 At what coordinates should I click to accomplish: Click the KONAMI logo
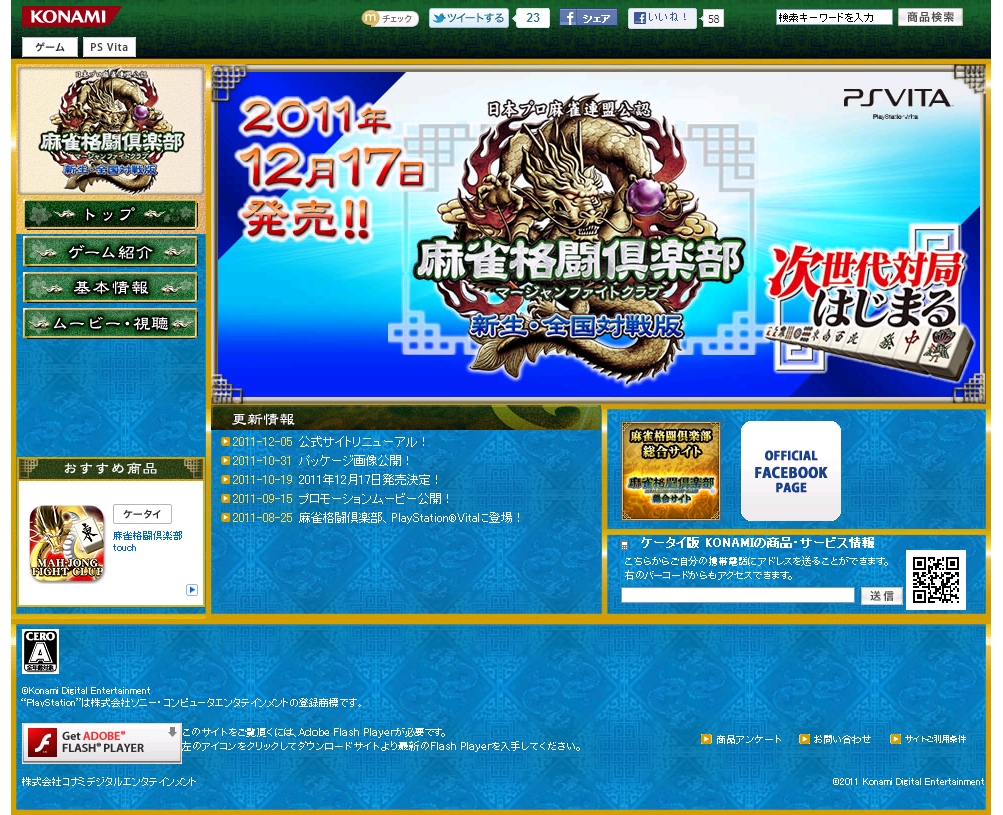click(x=70, y=16)
